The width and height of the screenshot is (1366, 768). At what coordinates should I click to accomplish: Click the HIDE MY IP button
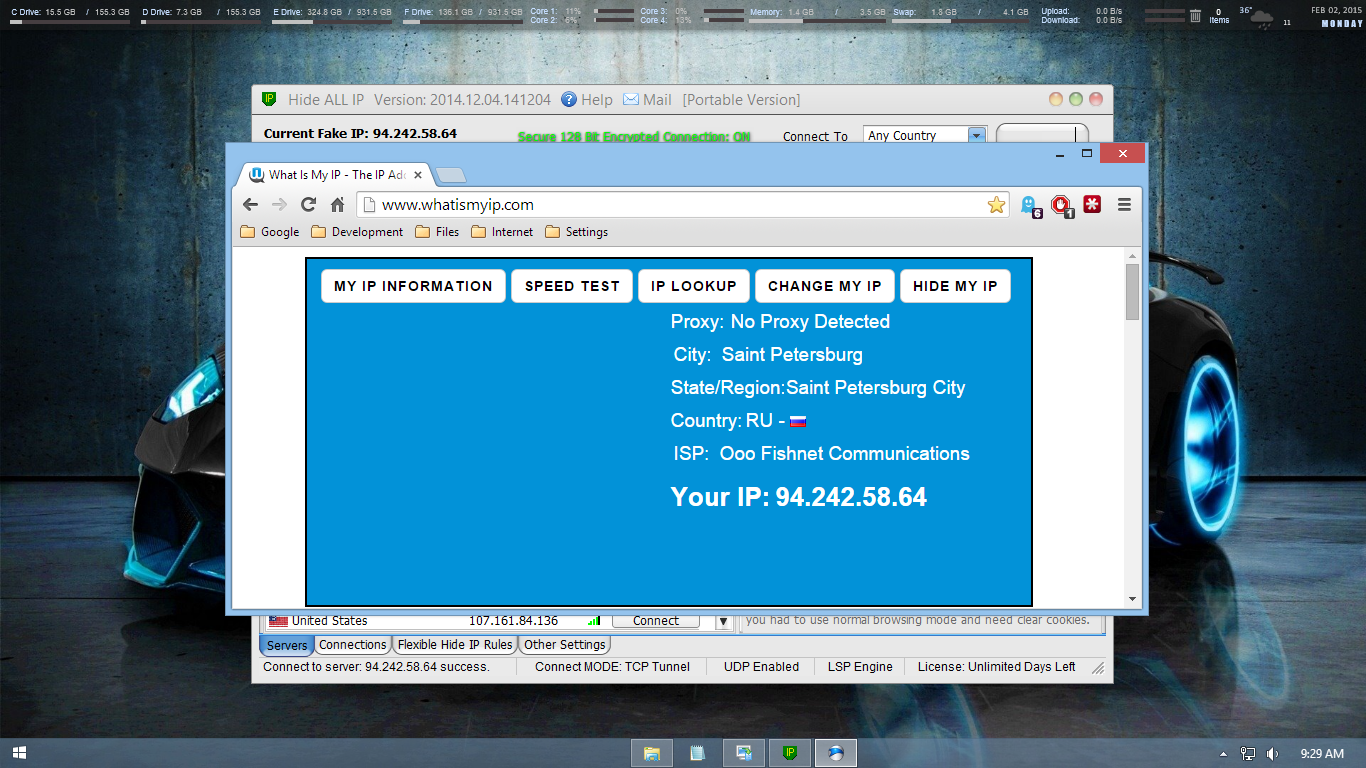(955, 286)
